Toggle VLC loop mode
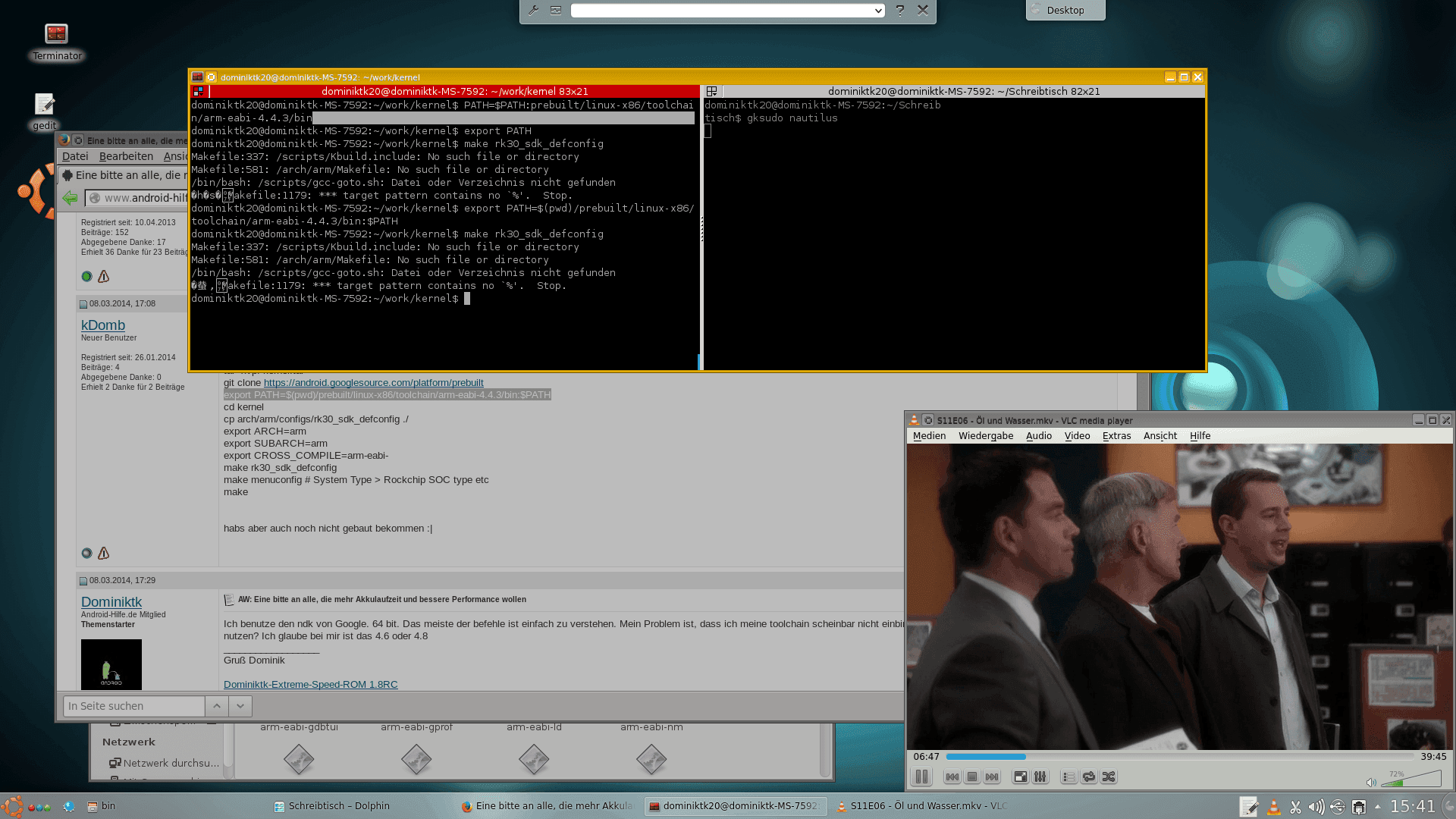 [1089, 777]
